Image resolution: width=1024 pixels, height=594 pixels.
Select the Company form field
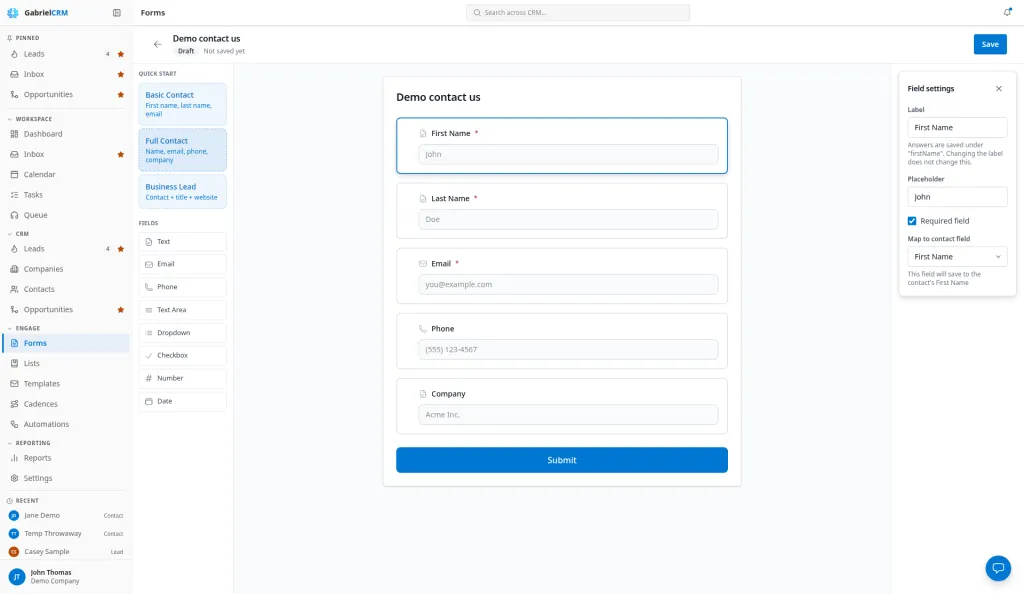click(562, 407)
